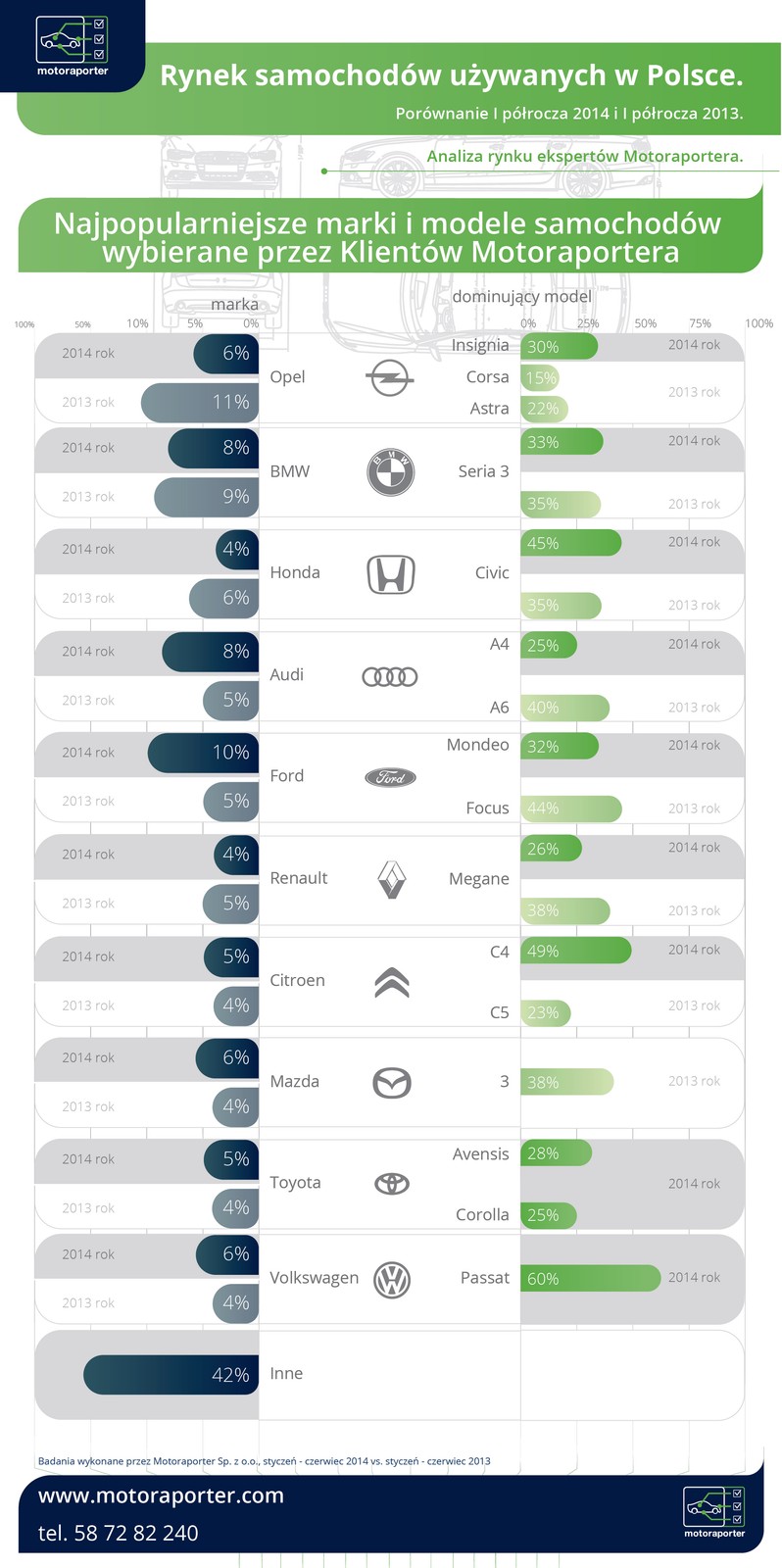Click the Inne 42% dark bar
Screen dimensions: 782x1568
(171, 1375)
